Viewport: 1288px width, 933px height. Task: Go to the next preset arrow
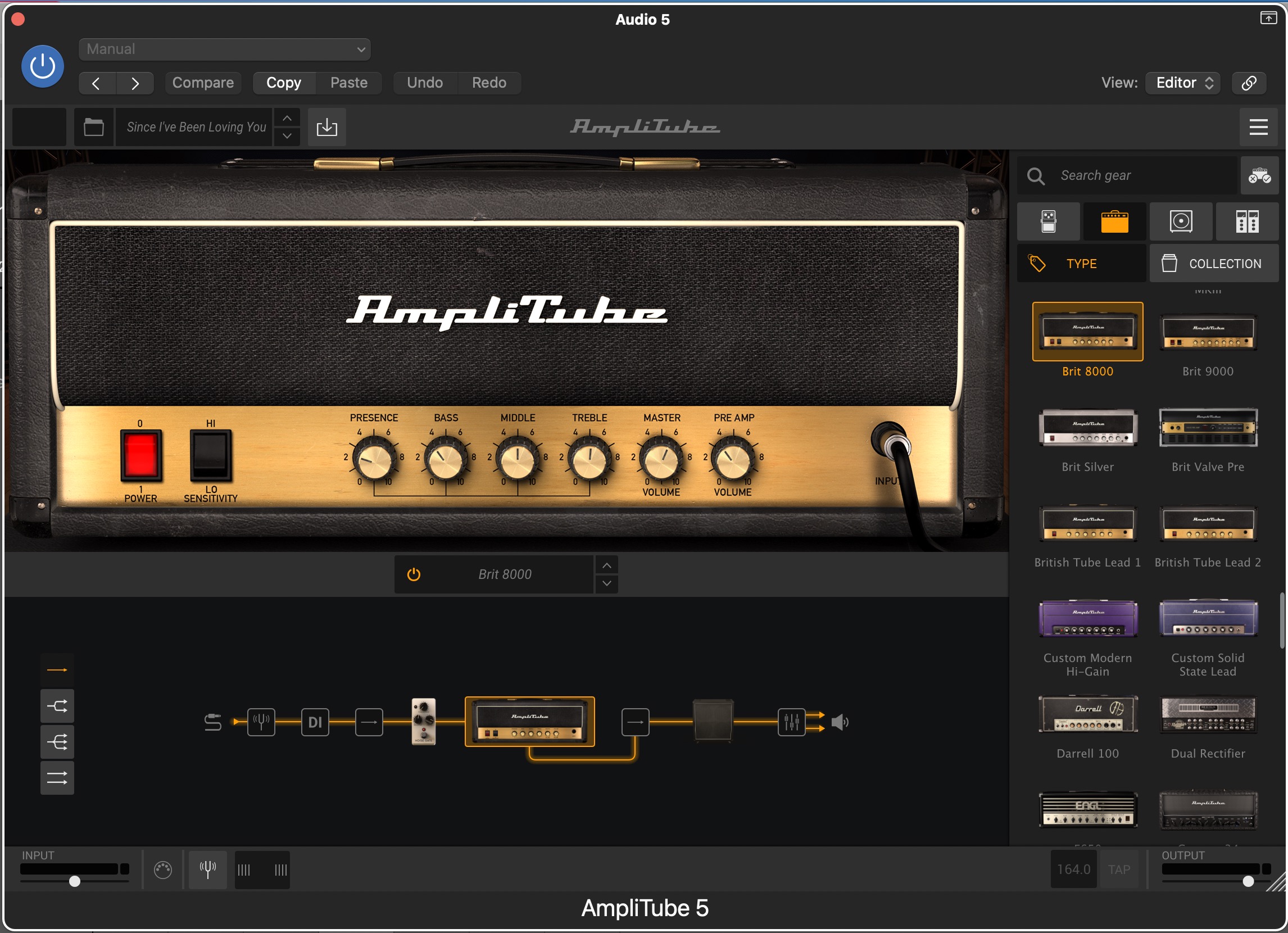tap(135, 84)
